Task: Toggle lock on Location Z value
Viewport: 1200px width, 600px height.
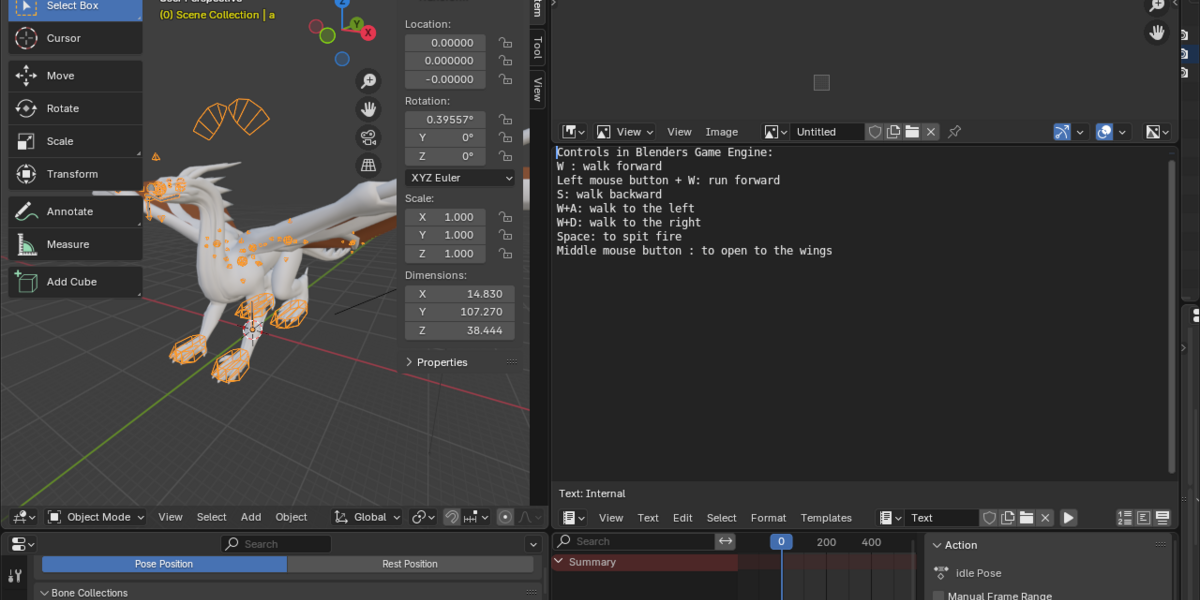Action: [505, 80]
